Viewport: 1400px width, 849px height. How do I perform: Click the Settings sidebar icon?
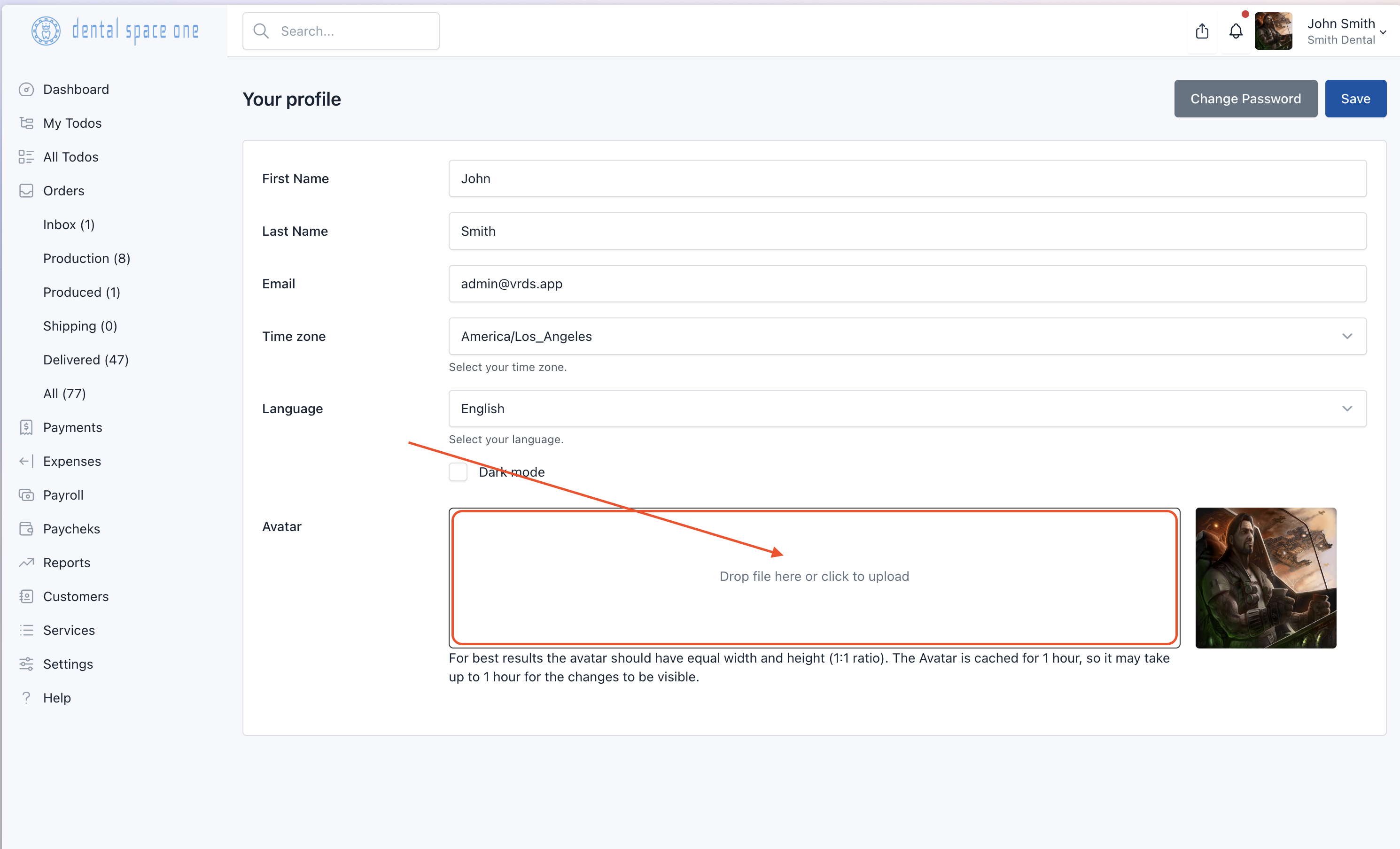pos(26,663)
